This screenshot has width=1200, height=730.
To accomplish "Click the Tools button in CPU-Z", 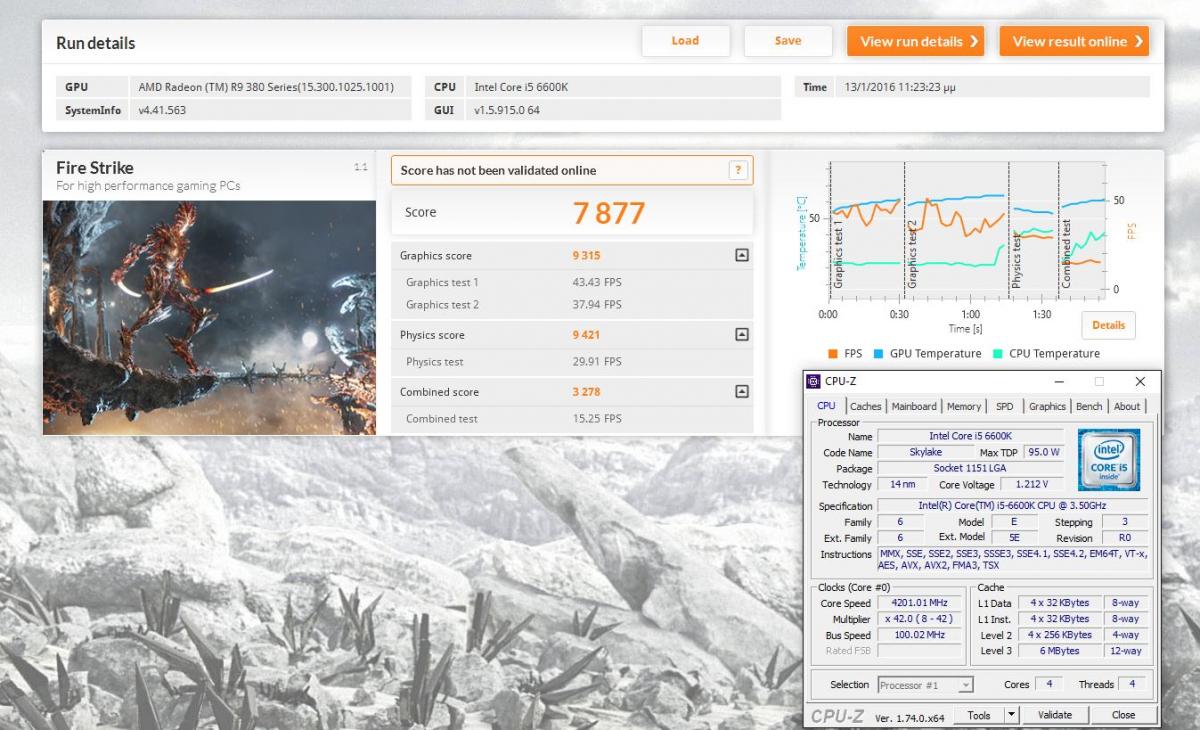I will click(x=979, y=715).
